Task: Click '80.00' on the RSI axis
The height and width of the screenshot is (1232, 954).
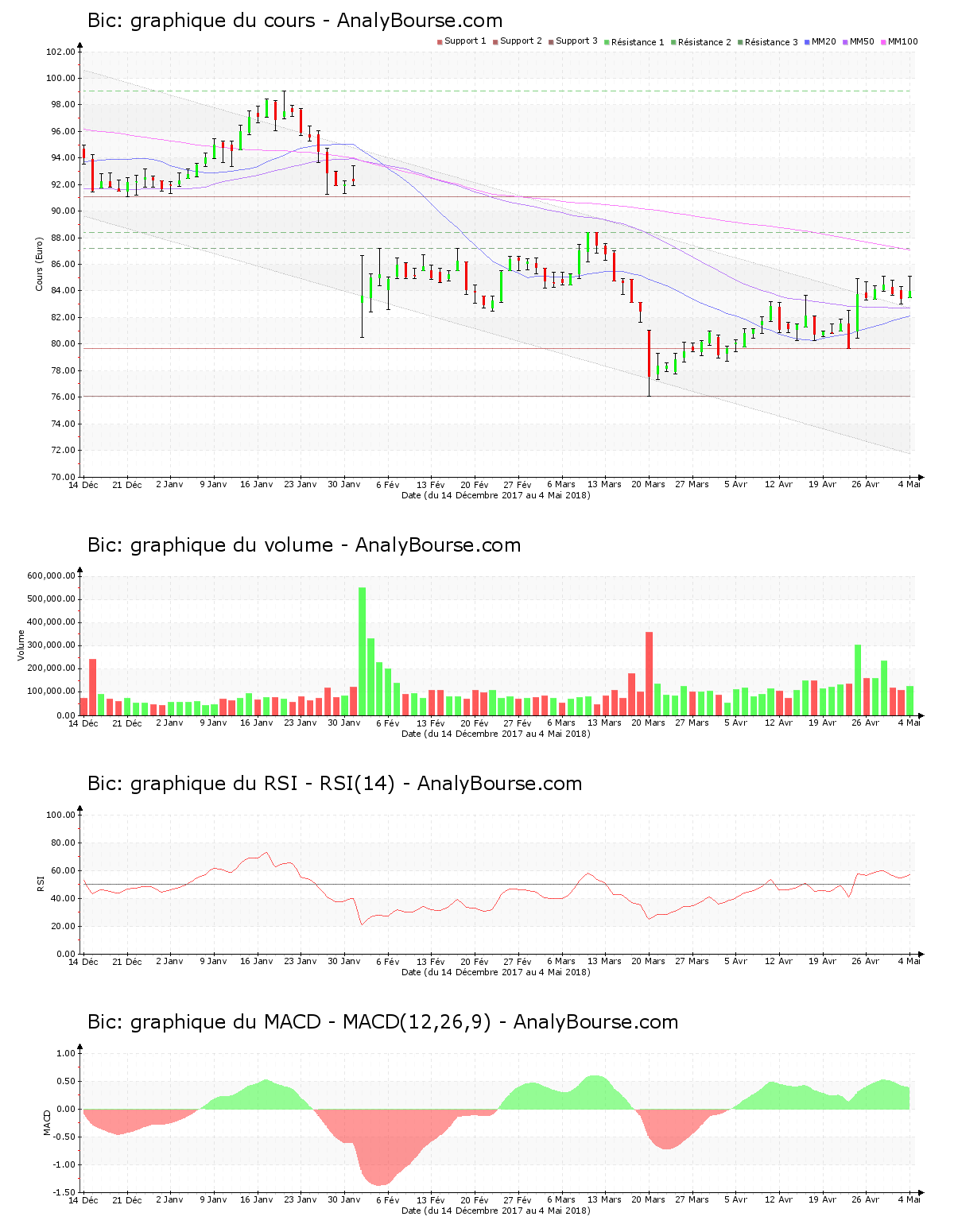Action: pos(63,843)
